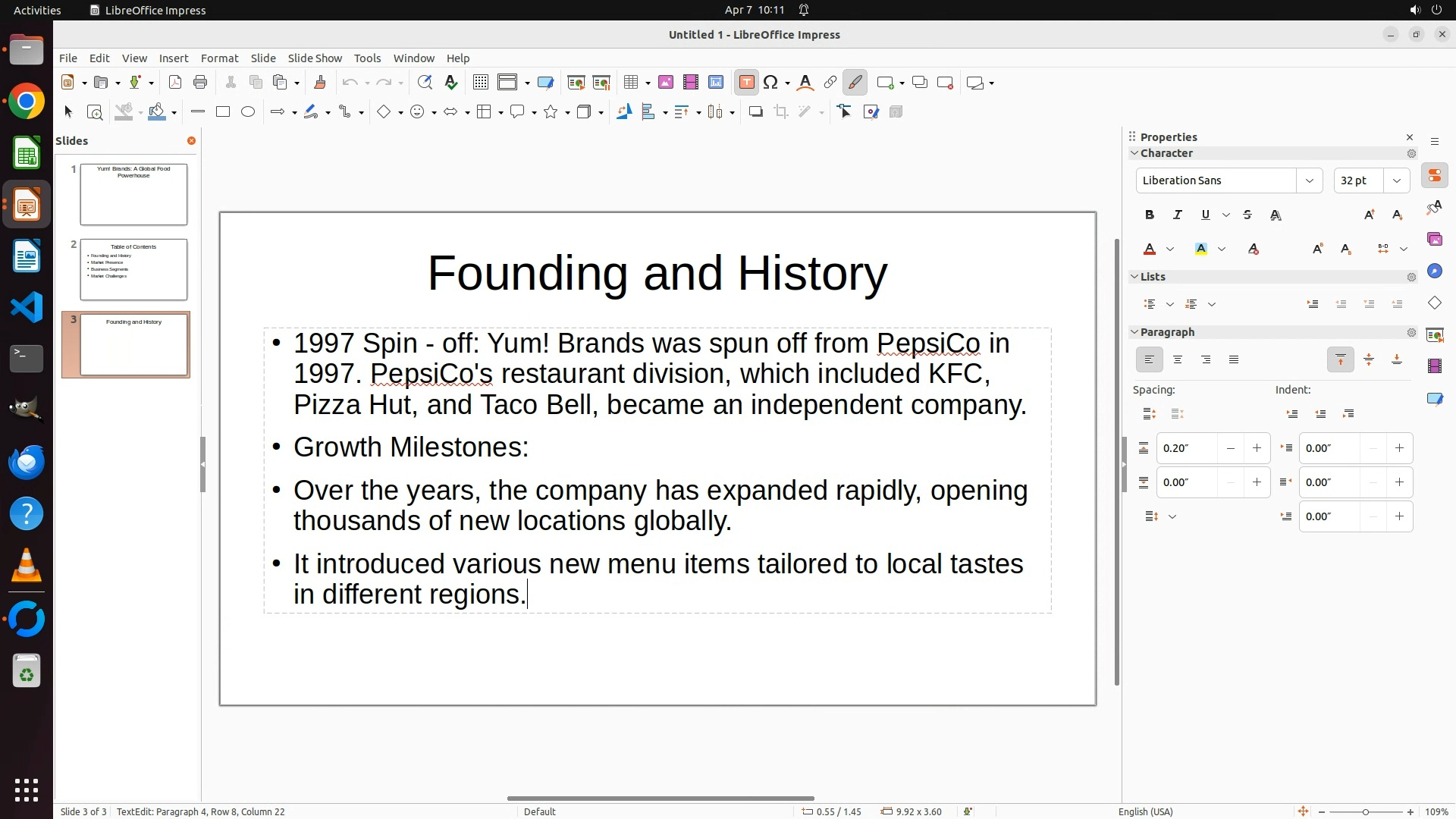Select slide 2 Table of Contents thumbnail
Viewport: 1456px width, 819px height.
[x=133, y=270]
